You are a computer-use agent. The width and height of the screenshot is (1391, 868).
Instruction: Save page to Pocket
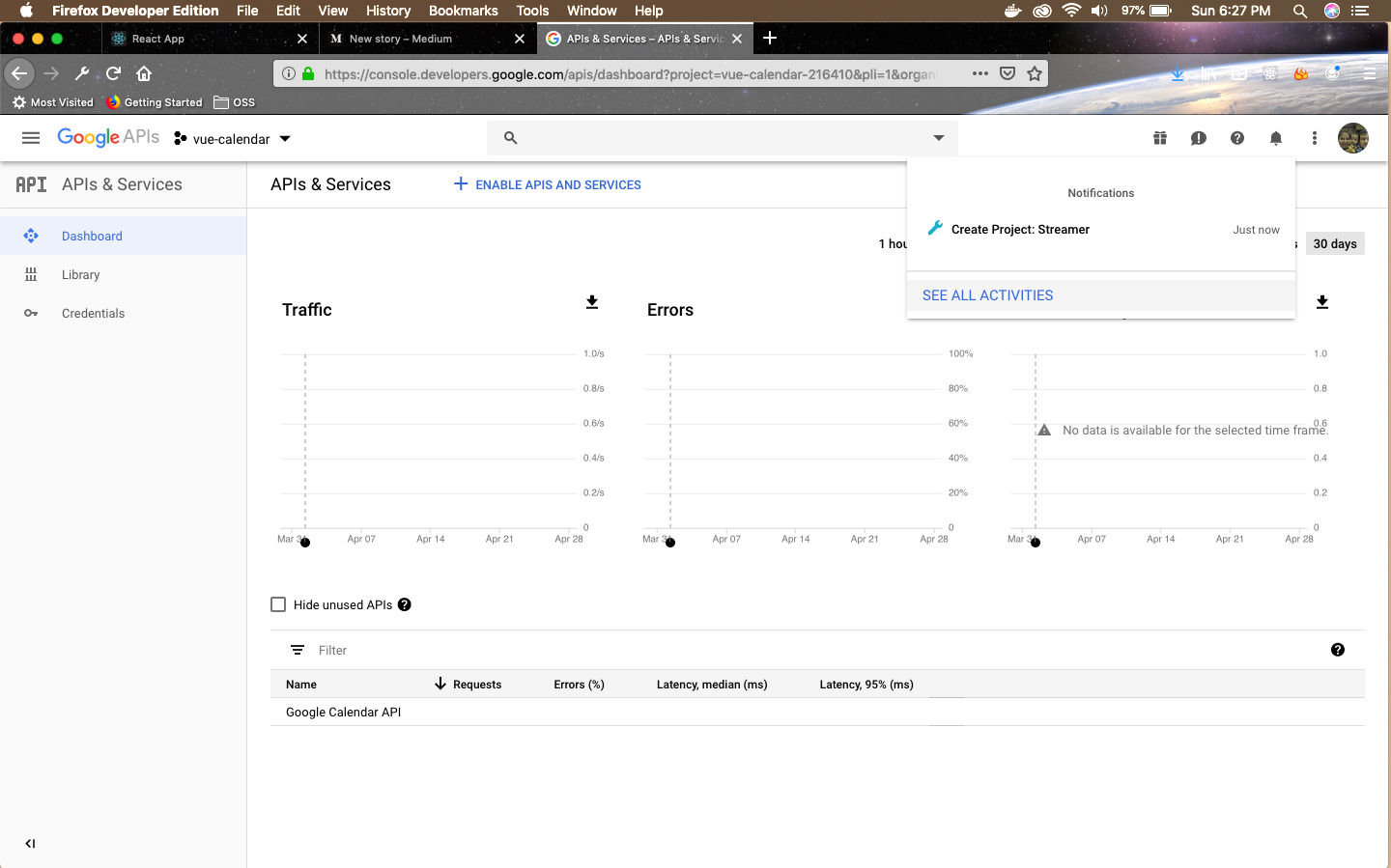pyautogui.click(x=1008, y=73)
